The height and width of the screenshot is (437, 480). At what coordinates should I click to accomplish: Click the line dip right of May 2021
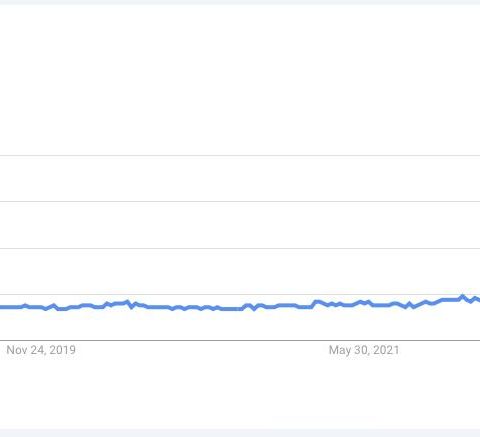[x=414, y=307]
